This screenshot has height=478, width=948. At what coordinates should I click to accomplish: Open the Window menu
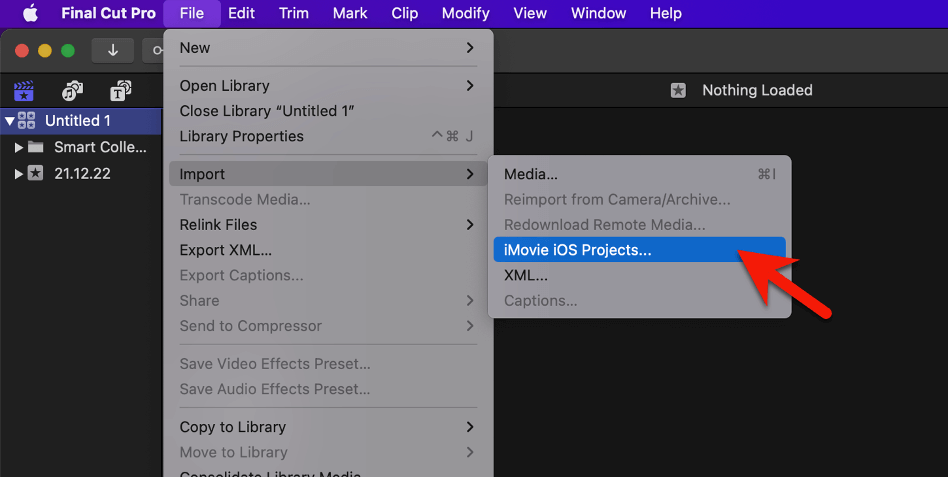click(x=599, y=13)
